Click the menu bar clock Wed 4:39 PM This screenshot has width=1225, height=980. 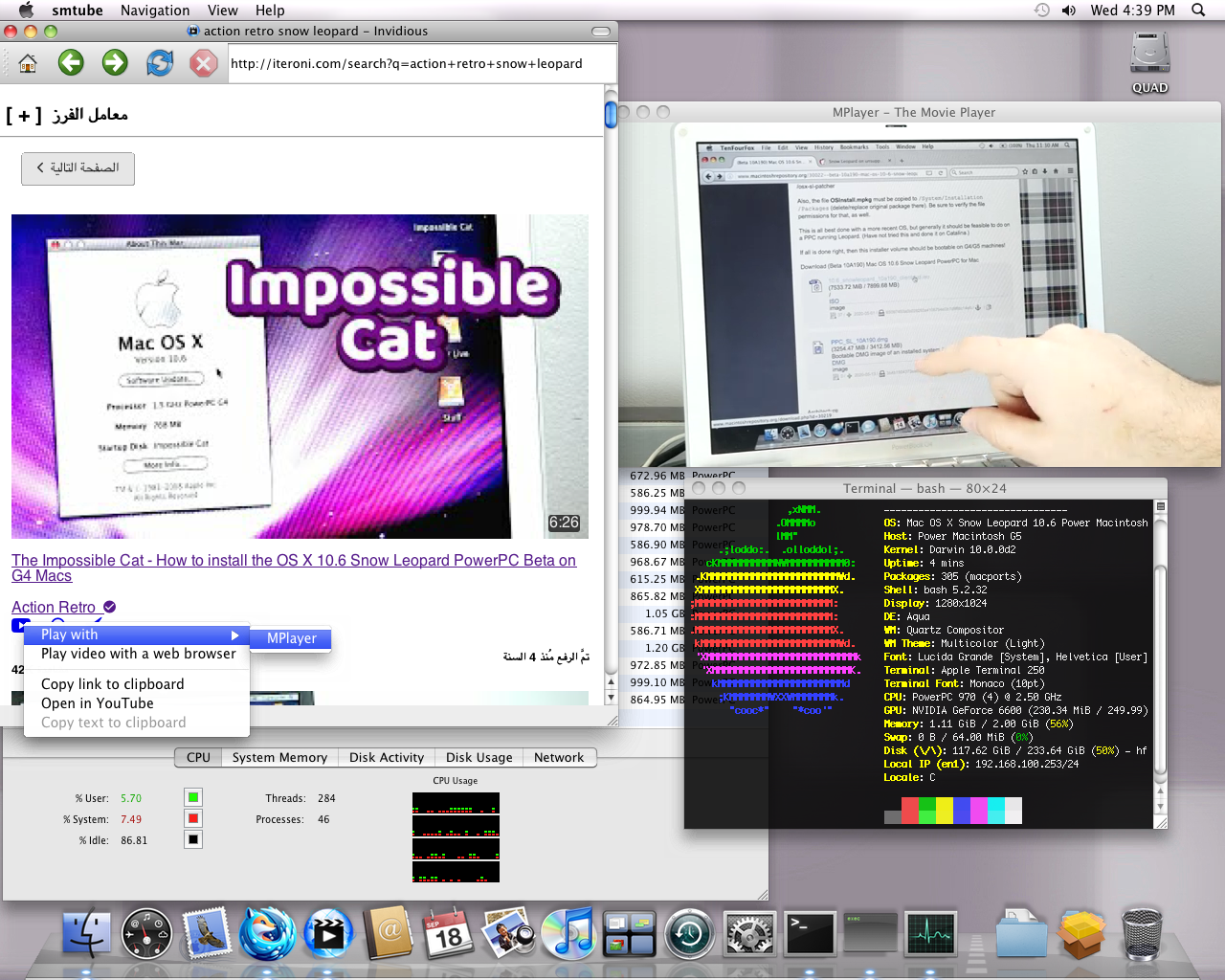coord(1132,10)
